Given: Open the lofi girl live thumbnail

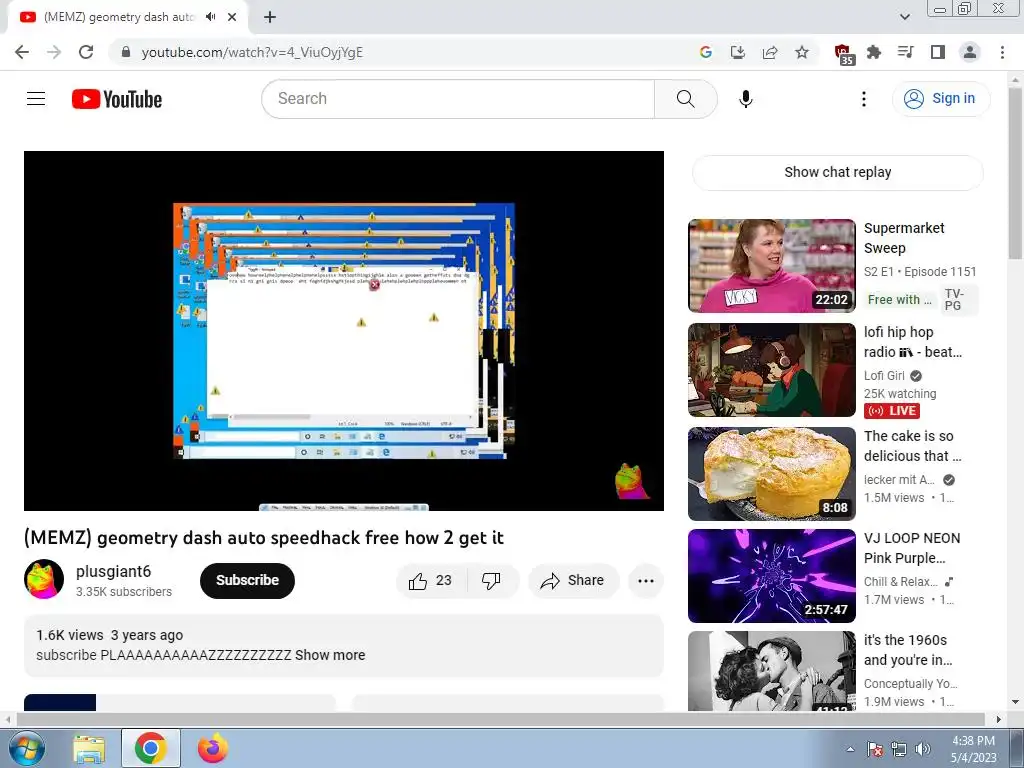Looking at the screenshot, I should click(x=772, y=370).
